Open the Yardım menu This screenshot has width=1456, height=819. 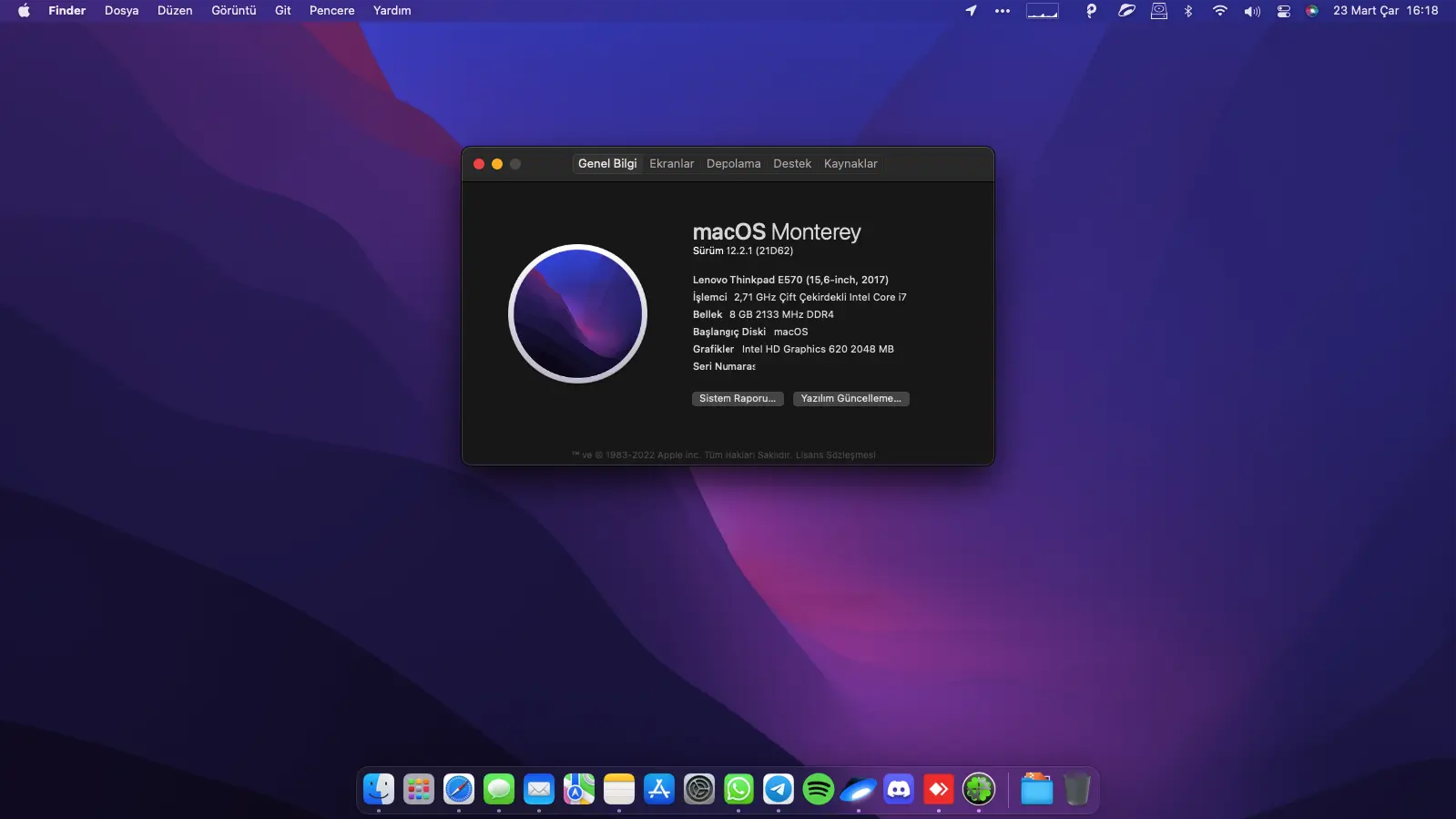point(392,11)
